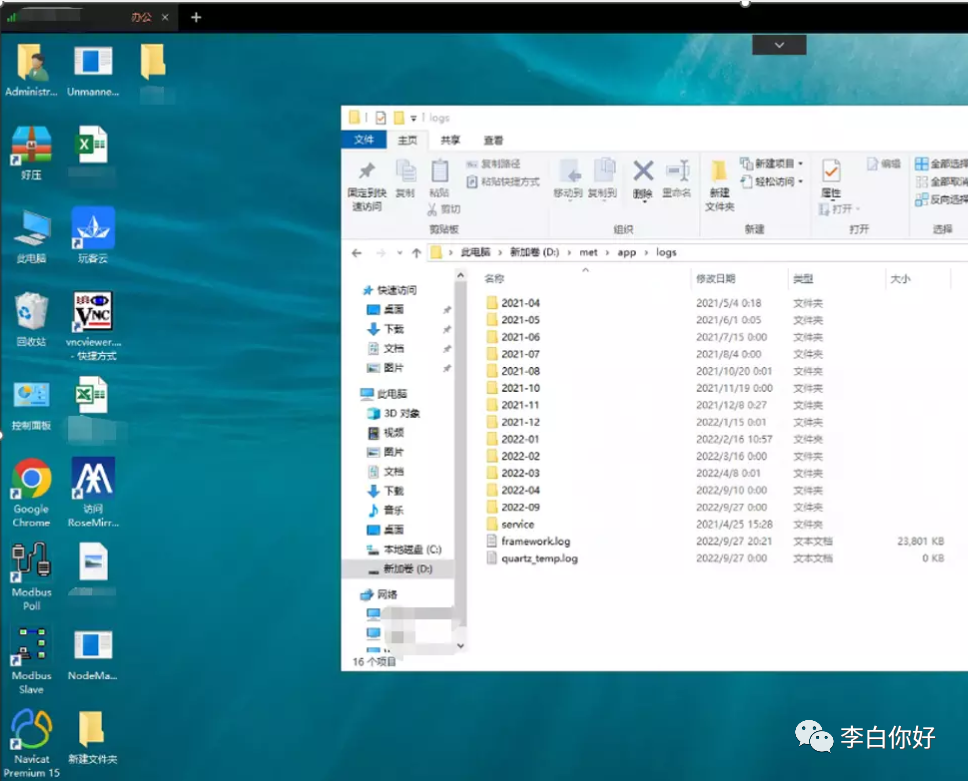This screenshot has height=781, width=968.
Task: Go up one folder level arrow
Action: [417, 253]
